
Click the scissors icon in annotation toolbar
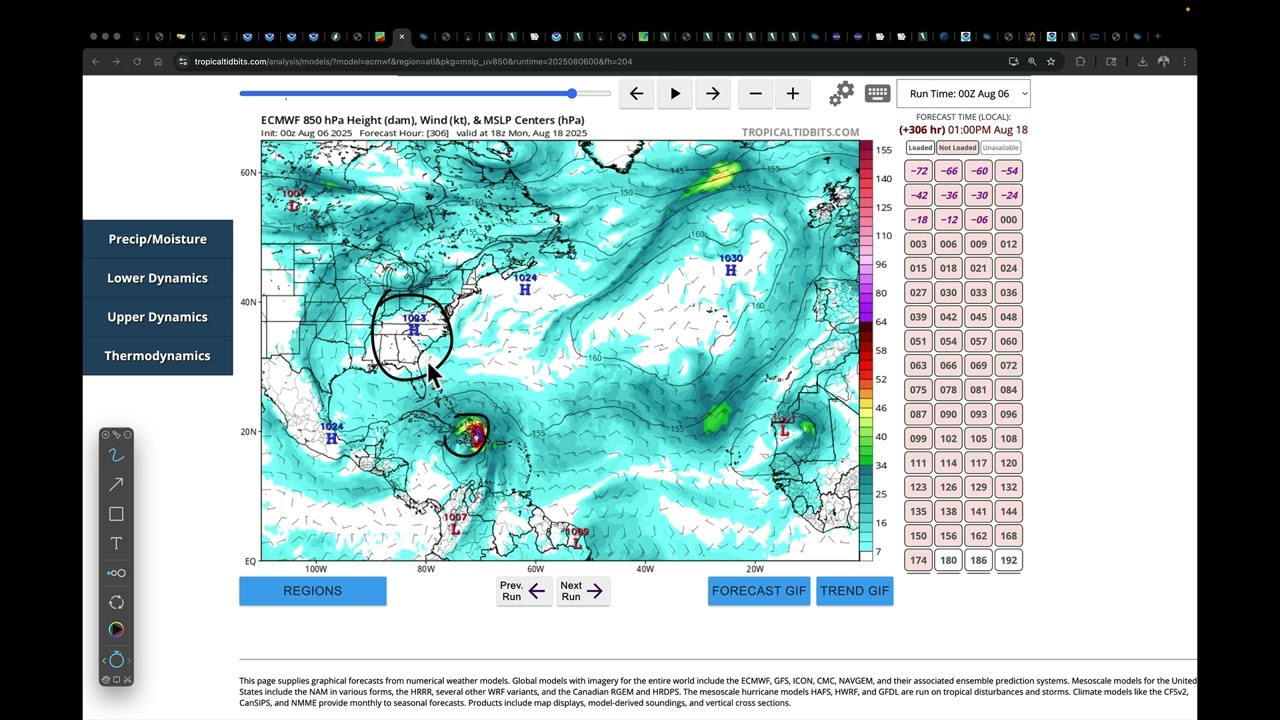pyautogui.click(x=127, y=680)
